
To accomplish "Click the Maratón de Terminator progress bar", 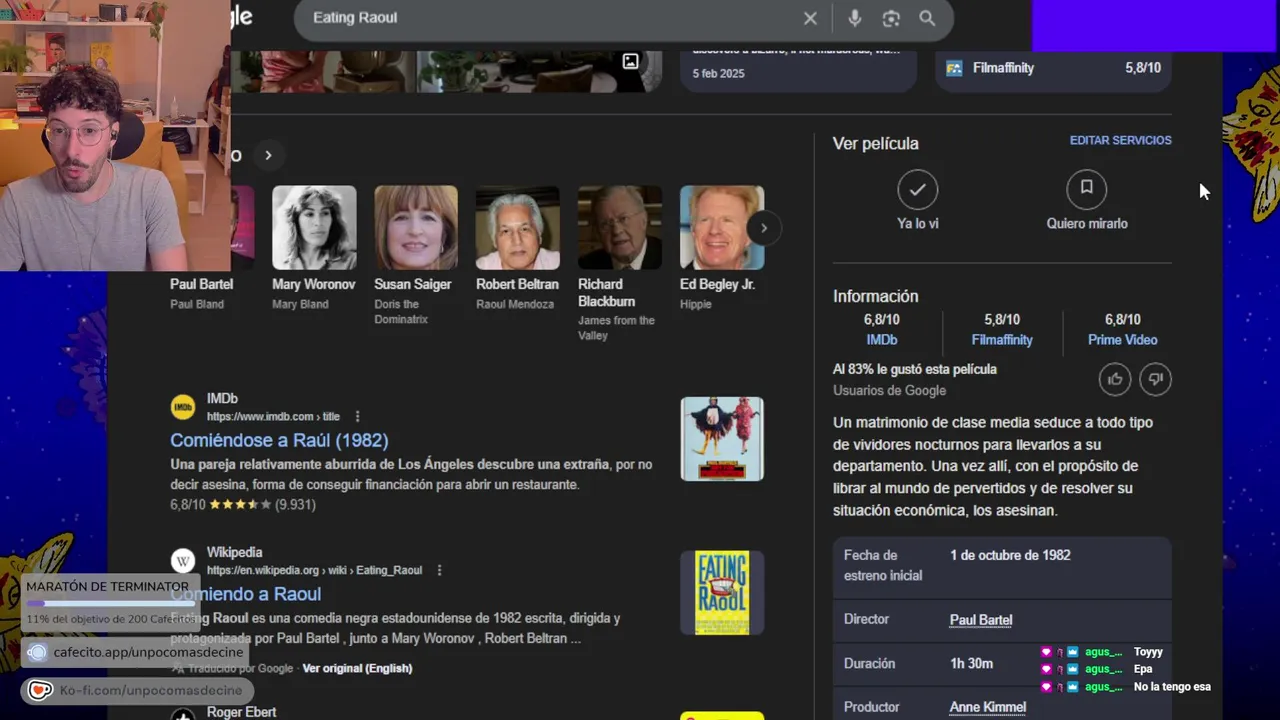I will (x=110, y=603).
